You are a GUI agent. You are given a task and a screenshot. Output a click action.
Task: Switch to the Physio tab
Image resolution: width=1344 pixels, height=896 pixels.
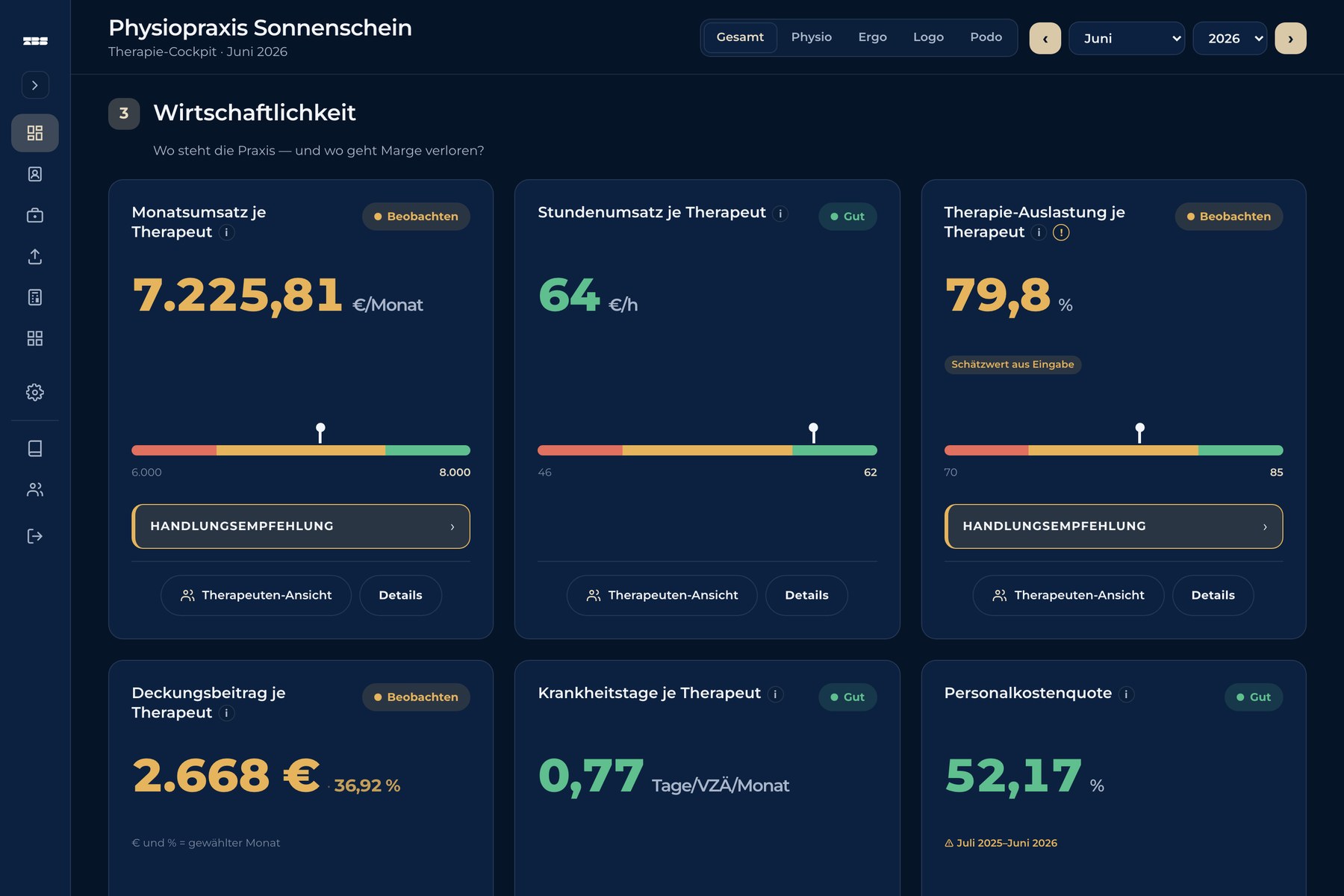click(812, 37)
